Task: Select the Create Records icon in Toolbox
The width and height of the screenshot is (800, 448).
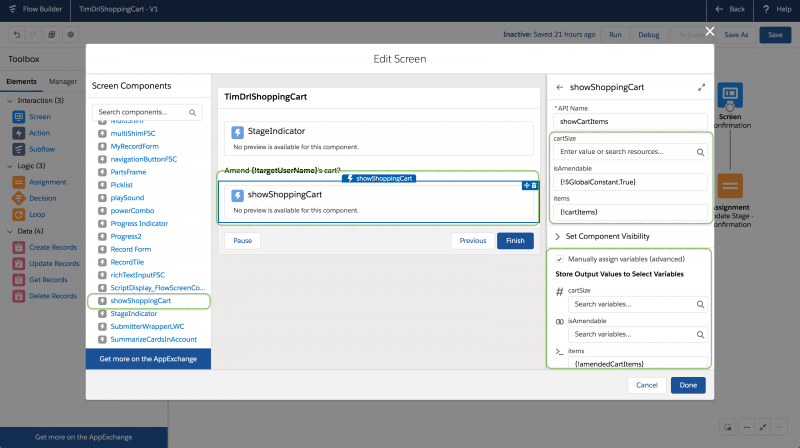Action: click(x=19, y=247)
